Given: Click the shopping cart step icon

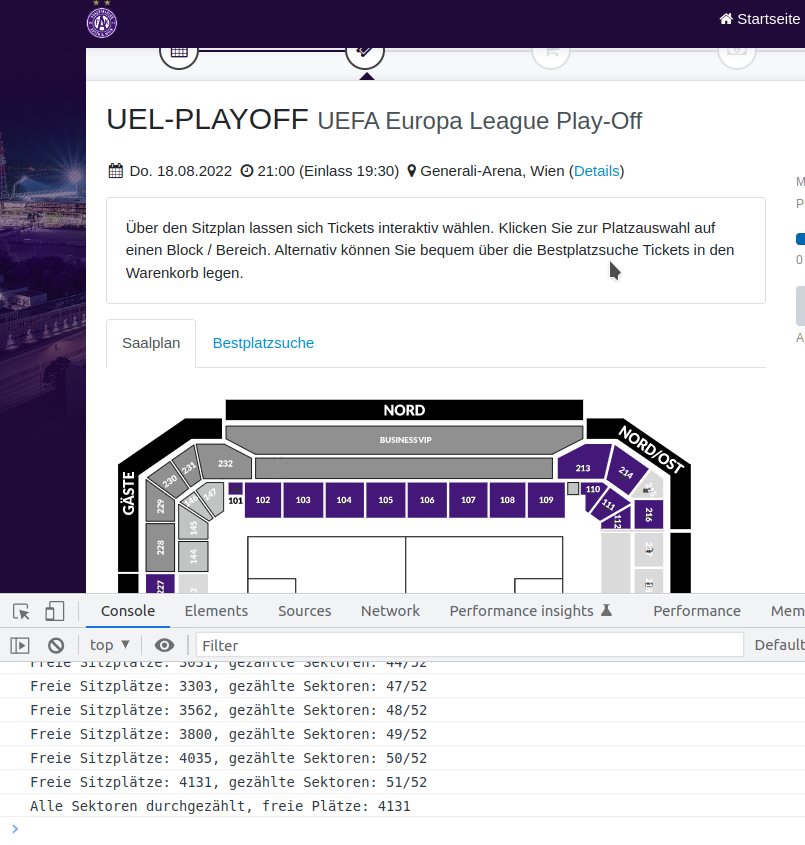Looking at the screenshot, I should pos(551,54).
